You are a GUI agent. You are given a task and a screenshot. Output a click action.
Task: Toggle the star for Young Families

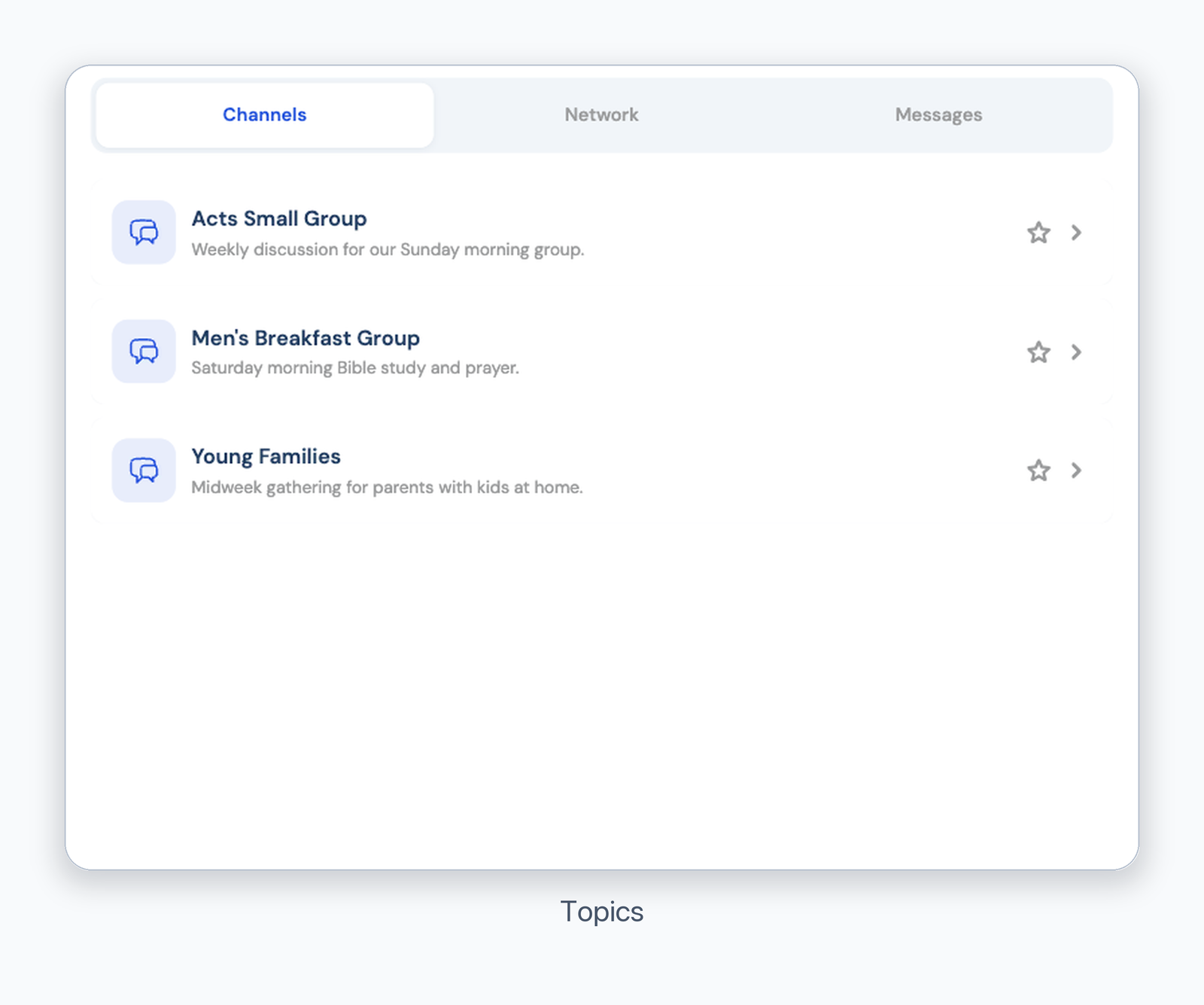pyautogui.click(x=1038, y=471)
